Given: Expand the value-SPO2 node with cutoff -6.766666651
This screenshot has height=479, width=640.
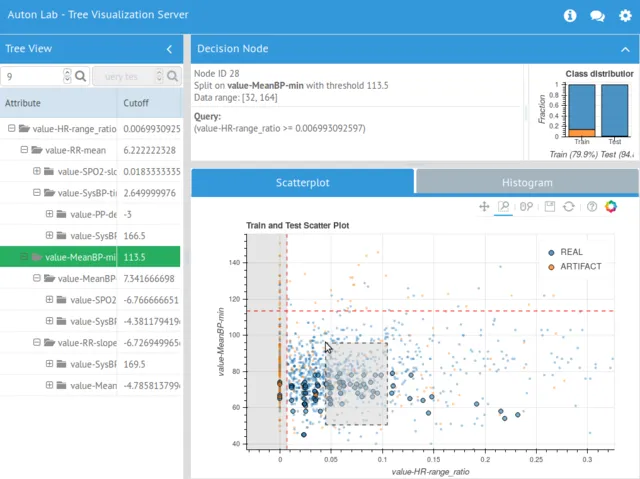Looking at the screenshot, I should tap(49, 299).
